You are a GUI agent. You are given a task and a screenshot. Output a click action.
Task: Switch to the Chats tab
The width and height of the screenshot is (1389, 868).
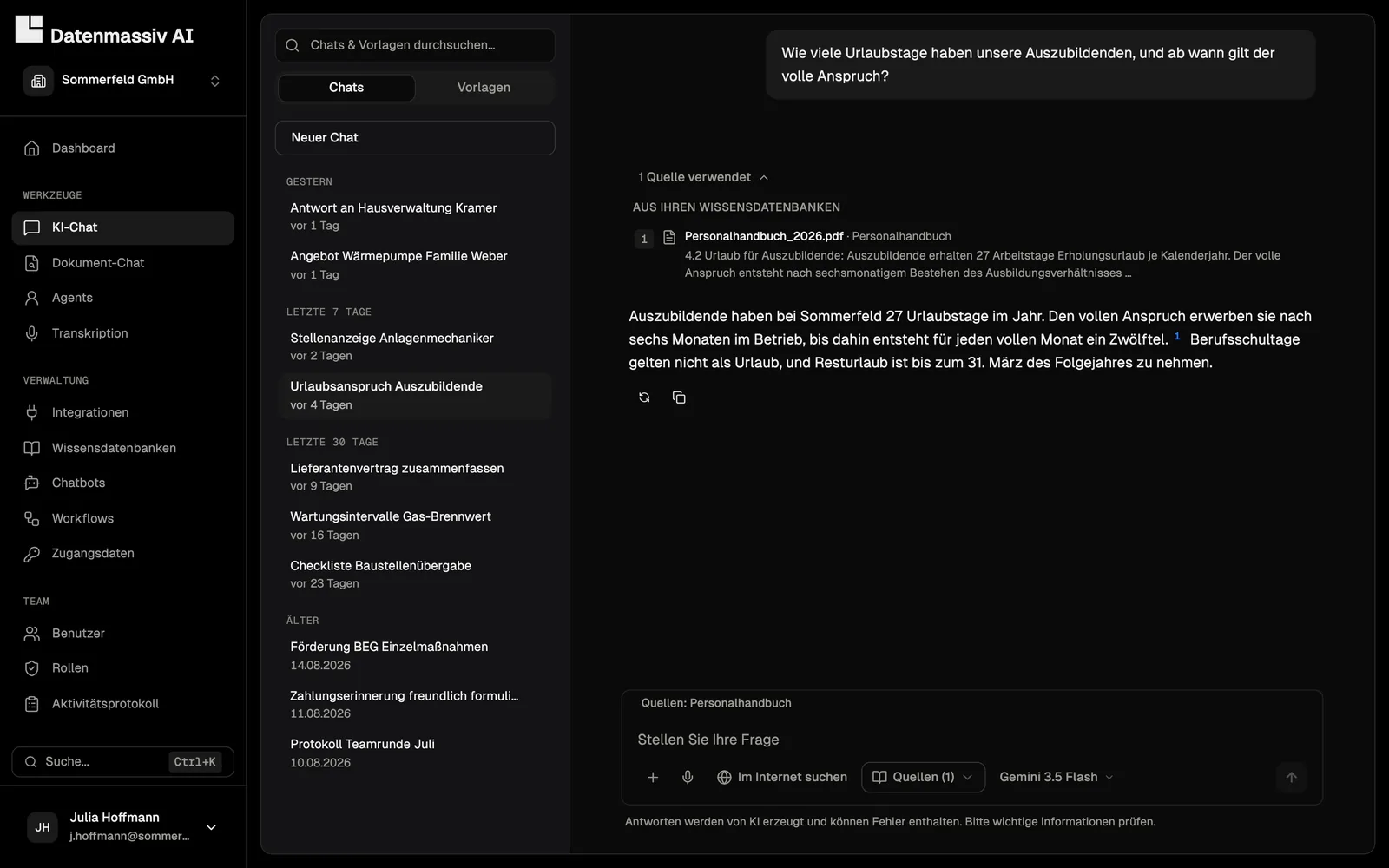(346, 88)
